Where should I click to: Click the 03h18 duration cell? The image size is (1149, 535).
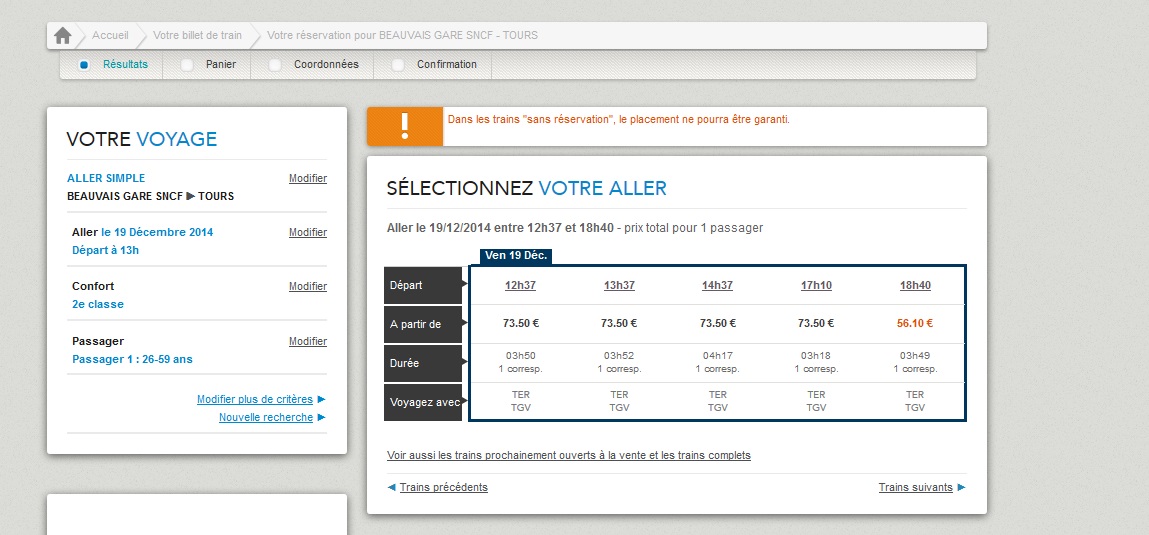(816, 362)
